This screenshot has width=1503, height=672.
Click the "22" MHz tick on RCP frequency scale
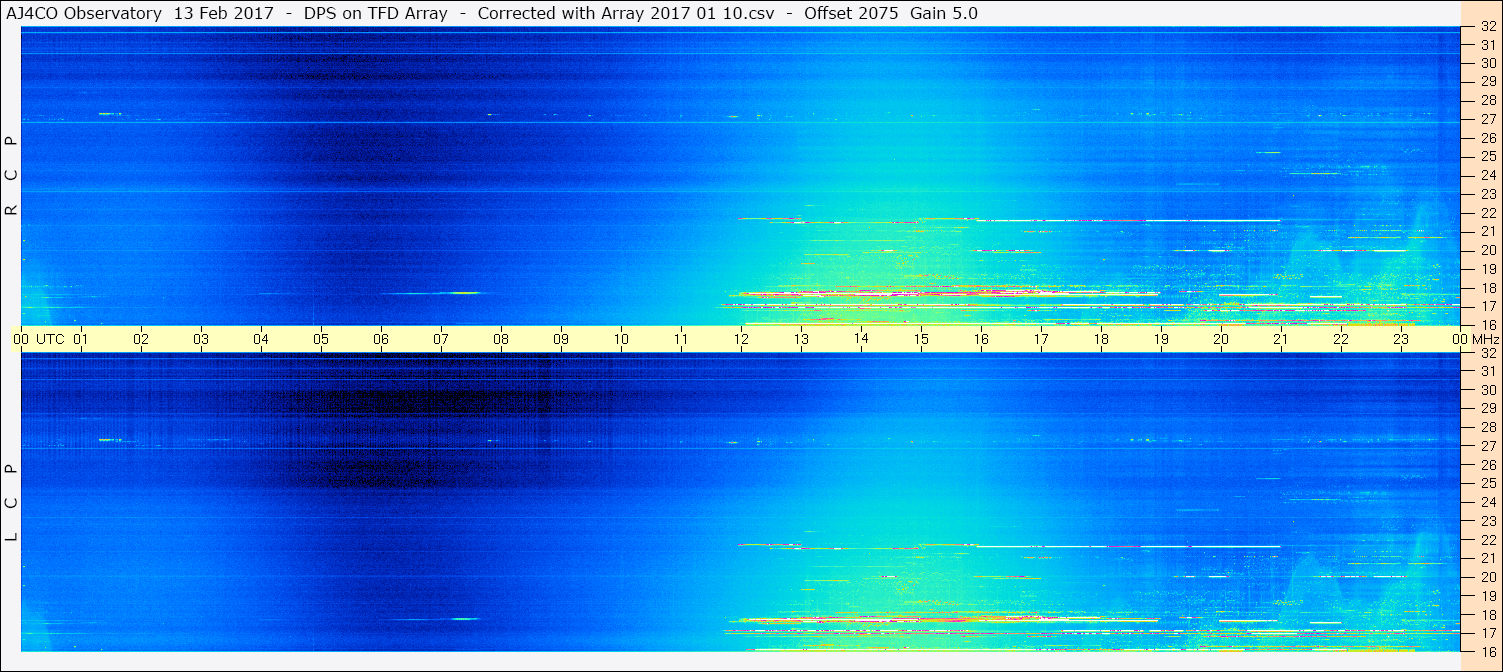[1488, 212]
